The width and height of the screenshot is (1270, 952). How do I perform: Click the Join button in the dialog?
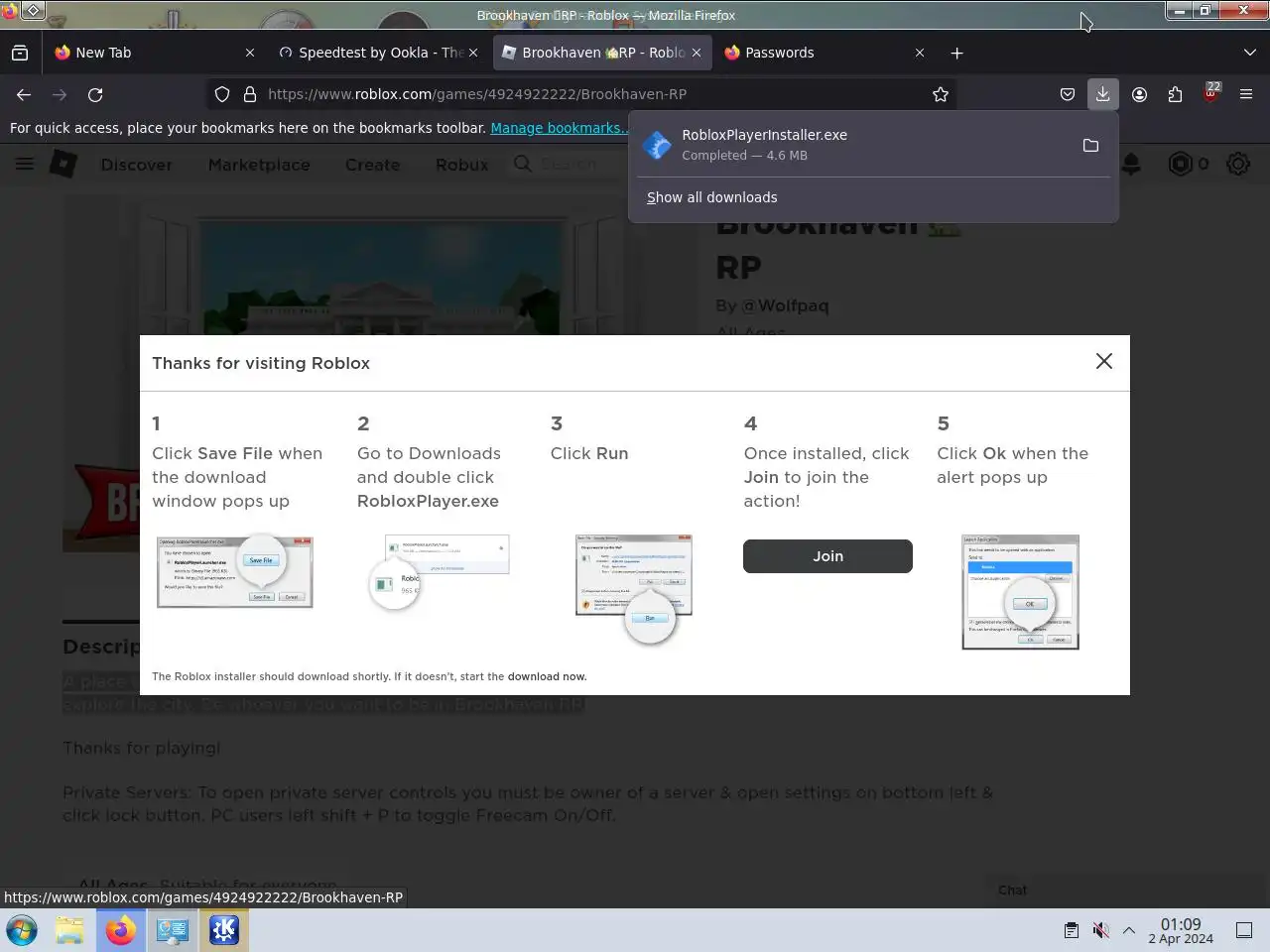(x=827, y=556)
